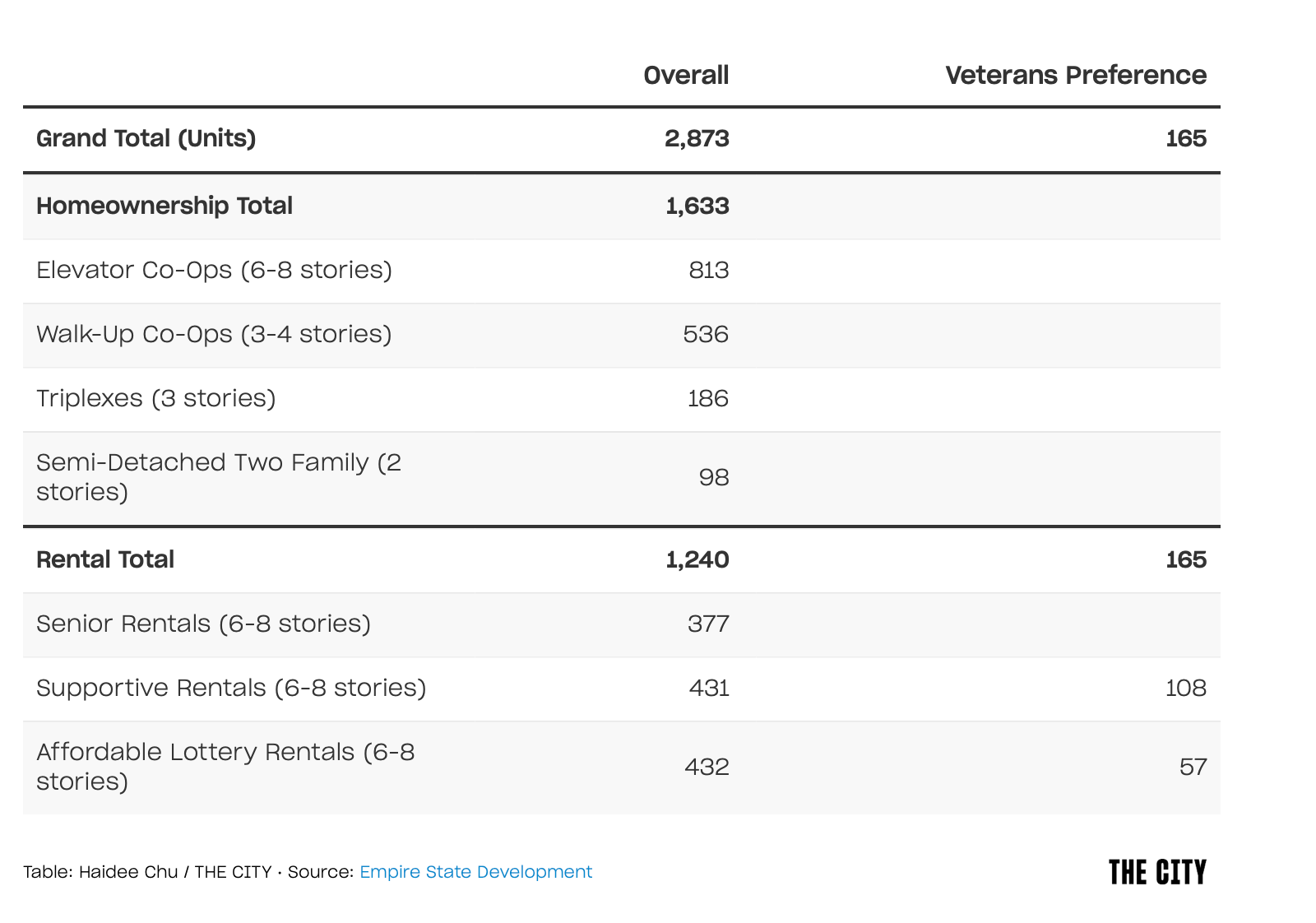Select the Rental Total row label
The width and height of the screenshot is (1316, 923).
(105, 559)
